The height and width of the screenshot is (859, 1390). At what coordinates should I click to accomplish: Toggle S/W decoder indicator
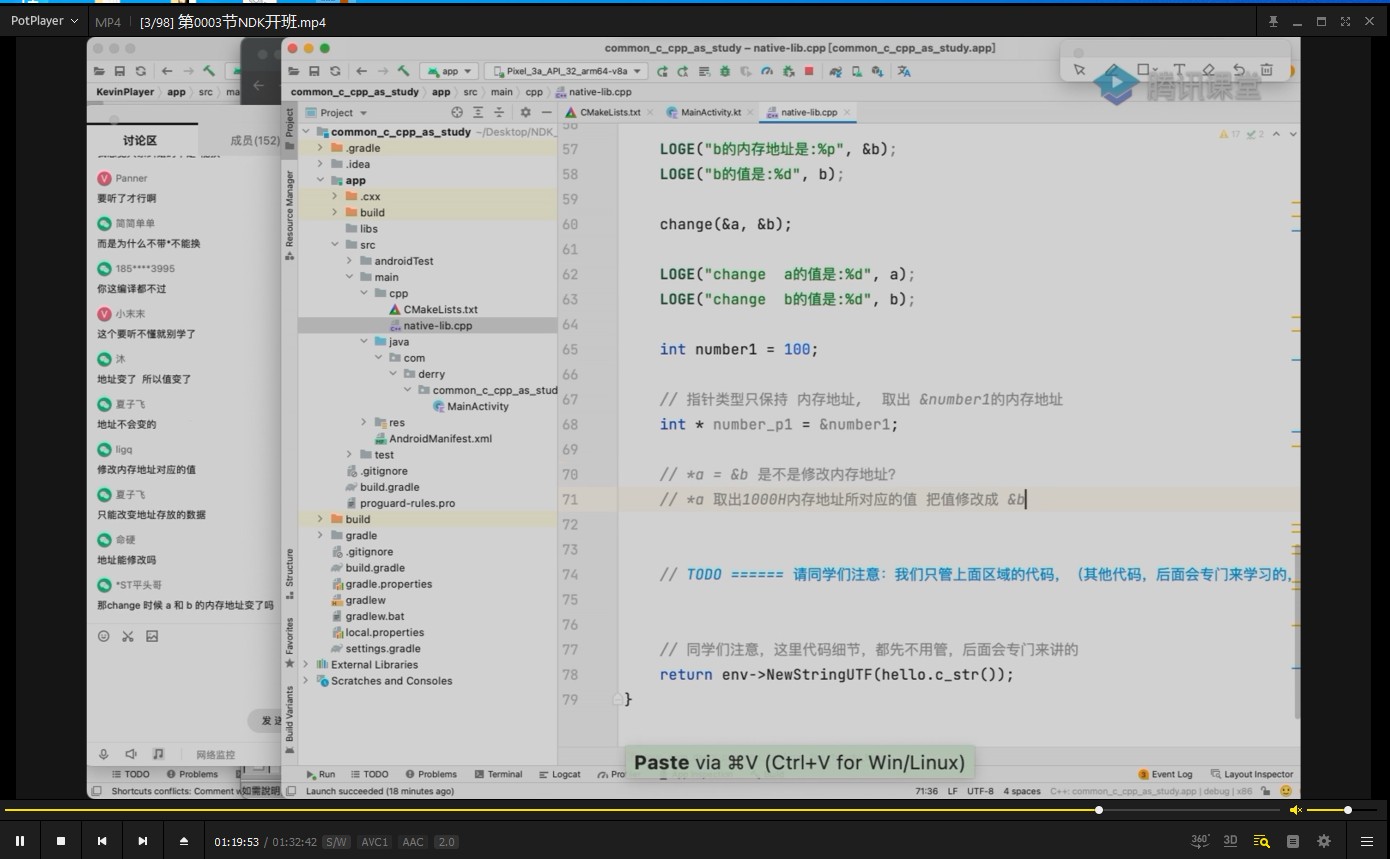coord(336,842)
